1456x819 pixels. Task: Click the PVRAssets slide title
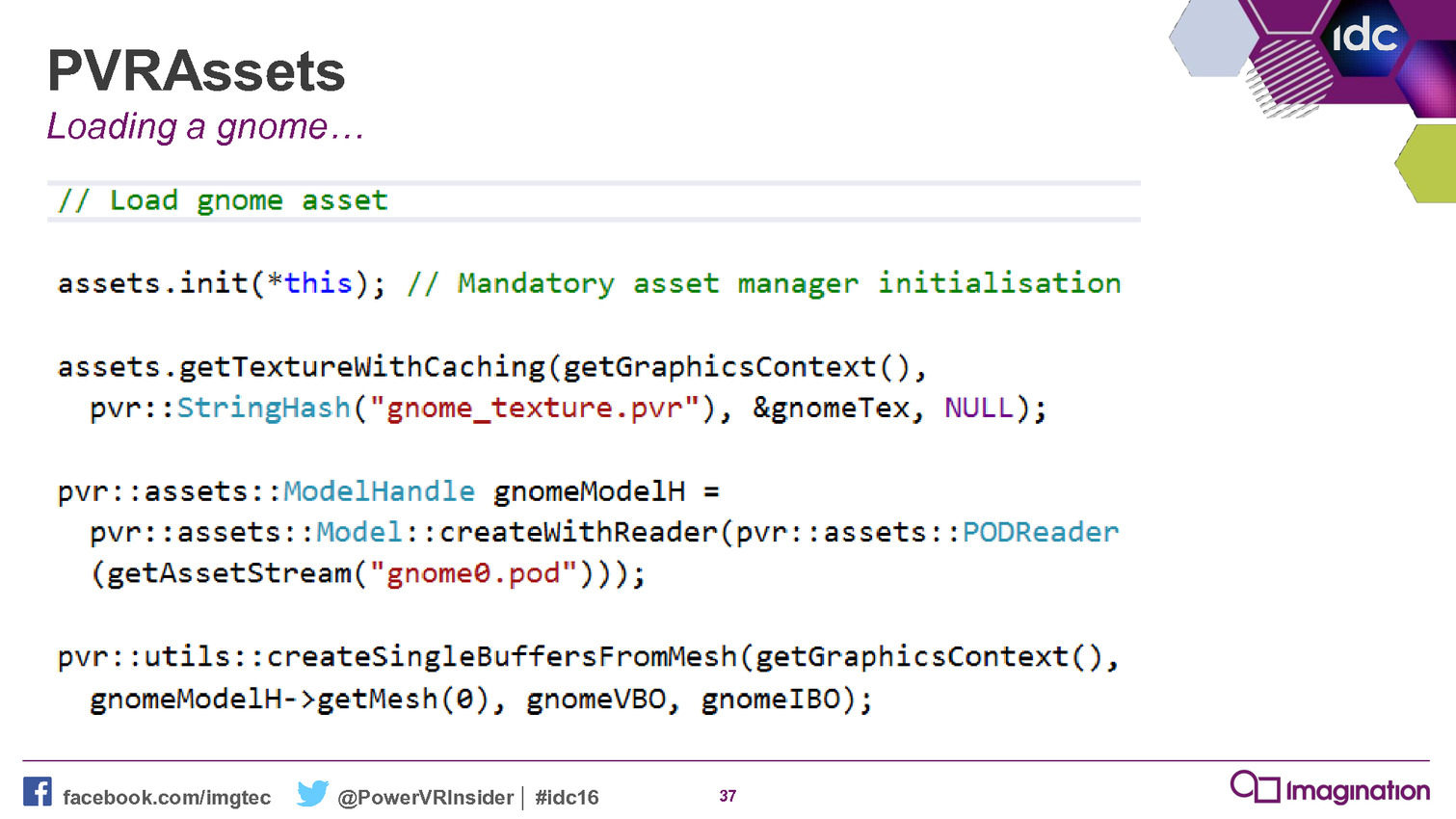pyautogui.click(x=196, y=71)
